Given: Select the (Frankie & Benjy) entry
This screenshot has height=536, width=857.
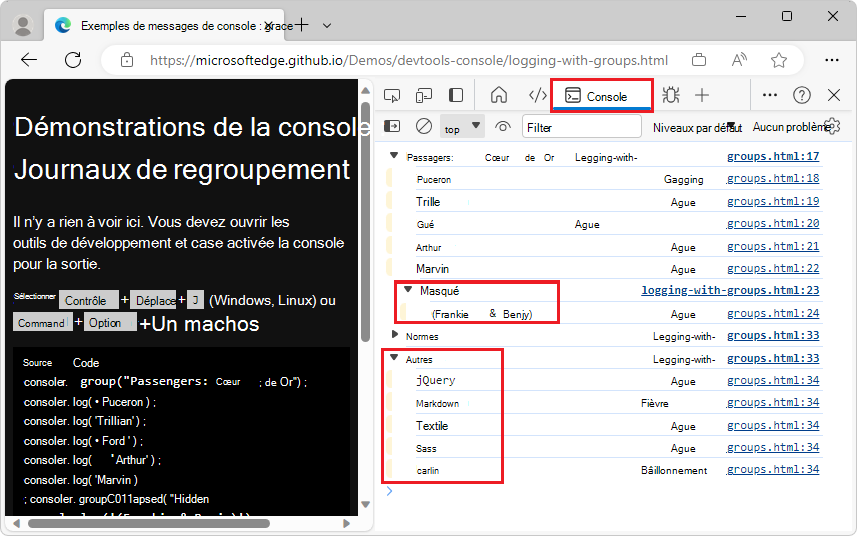Looking at the screenshot, I should pos(482,314).
